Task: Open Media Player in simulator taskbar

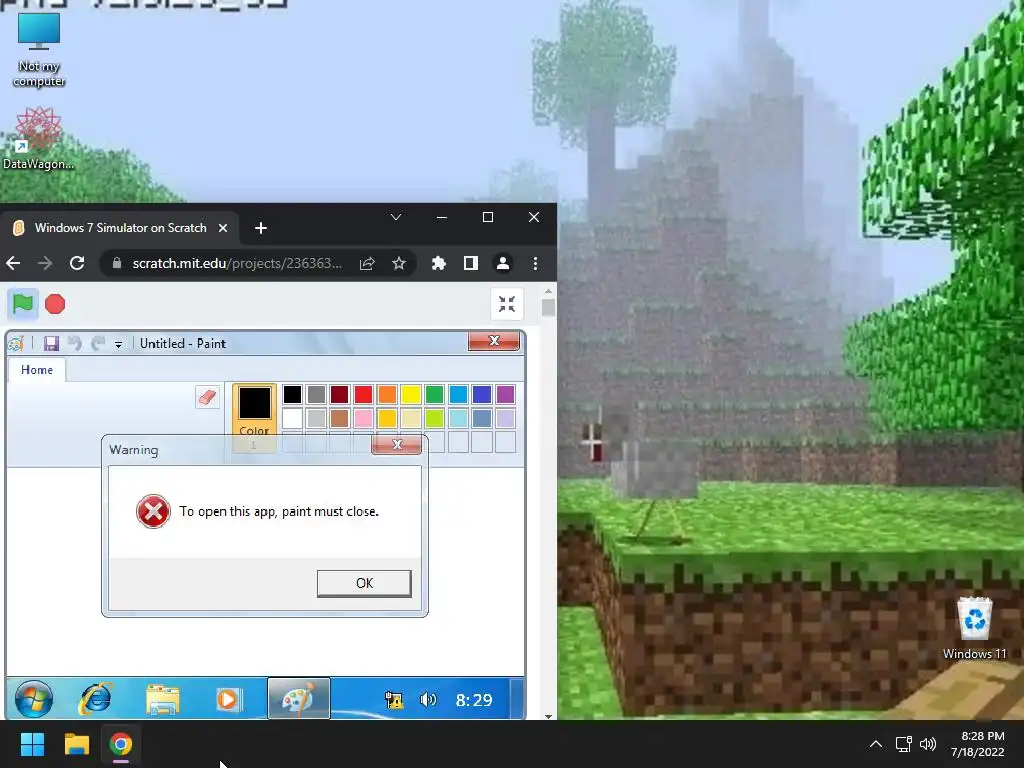Action: point(229,699)
